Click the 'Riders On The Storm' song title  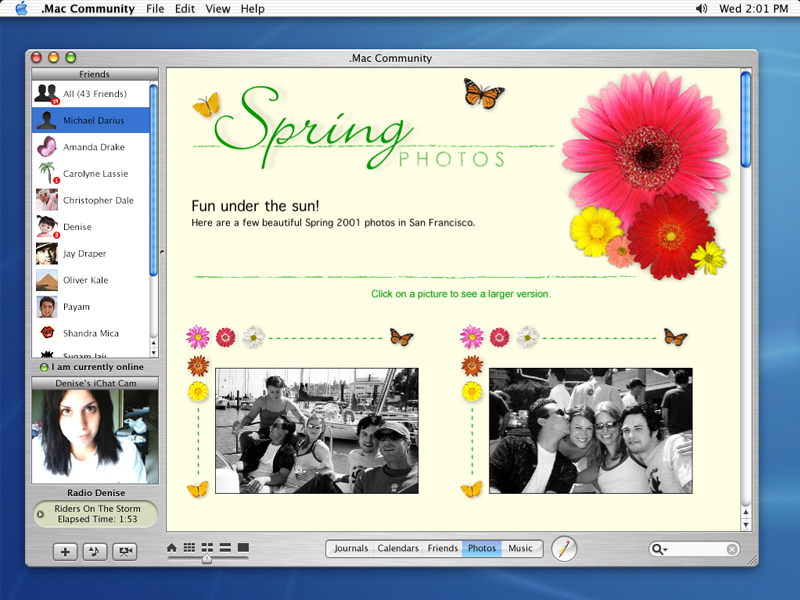click(97, 509)
